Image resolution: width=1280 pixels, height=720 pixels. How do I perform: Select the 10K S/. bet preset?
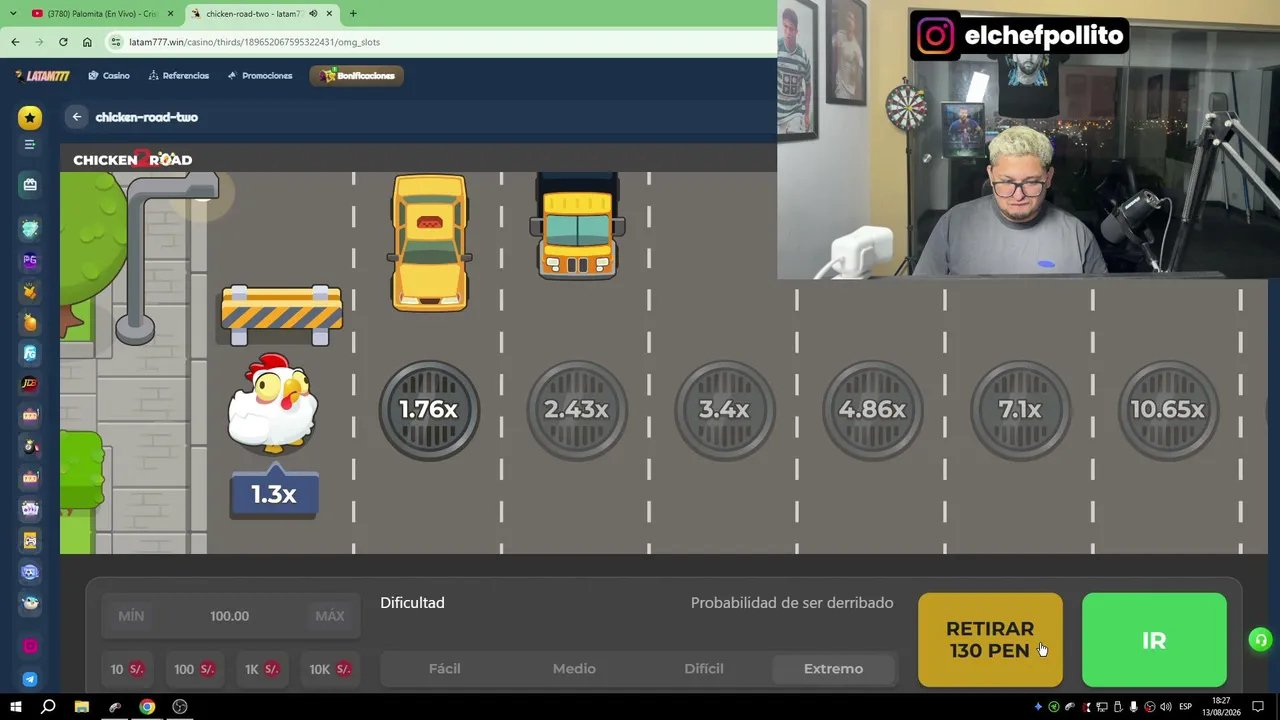pyautogui.click(x=330, y=669)
